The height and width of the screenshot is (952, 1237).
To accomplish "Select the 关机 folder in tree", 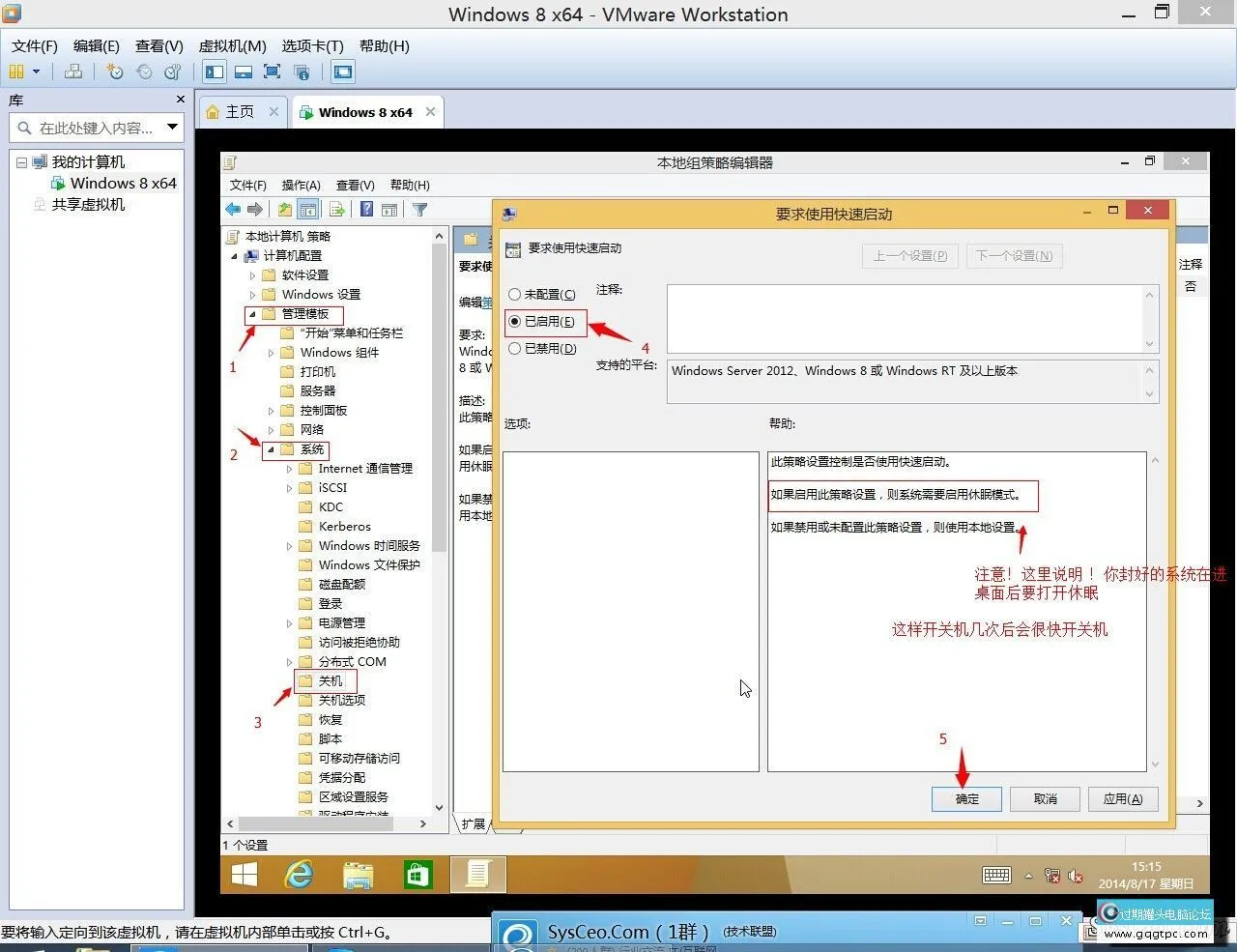I will 331,681.
